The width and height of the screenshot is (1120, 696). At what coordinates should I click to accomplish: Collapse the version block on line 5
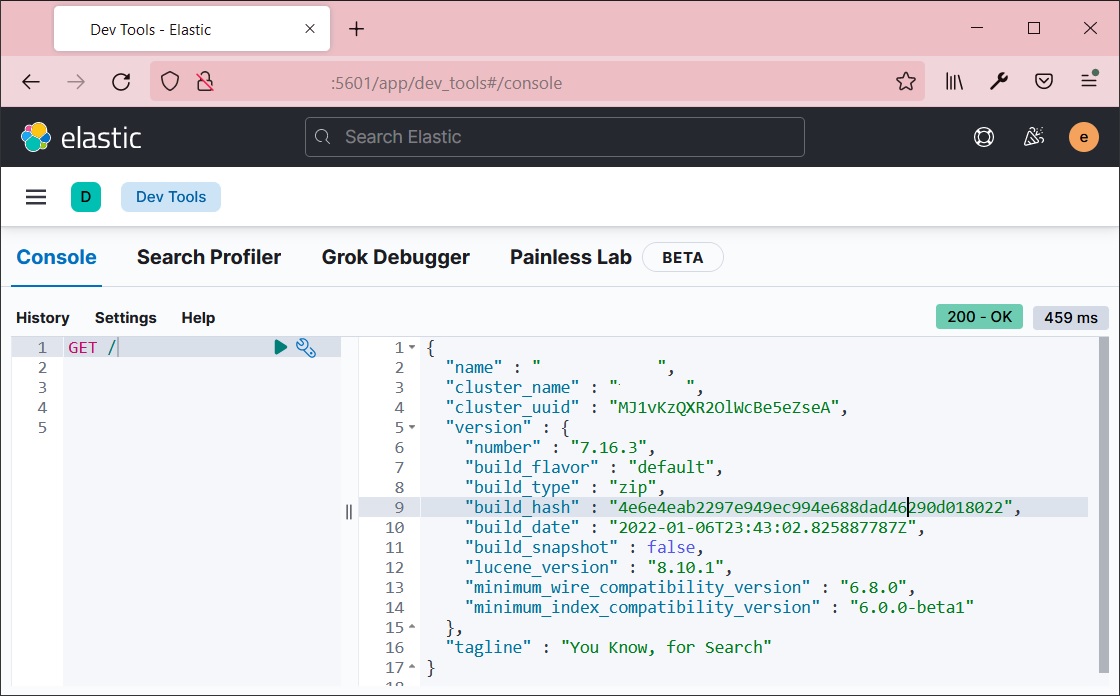pyautogui.click(x=412, y=428)
